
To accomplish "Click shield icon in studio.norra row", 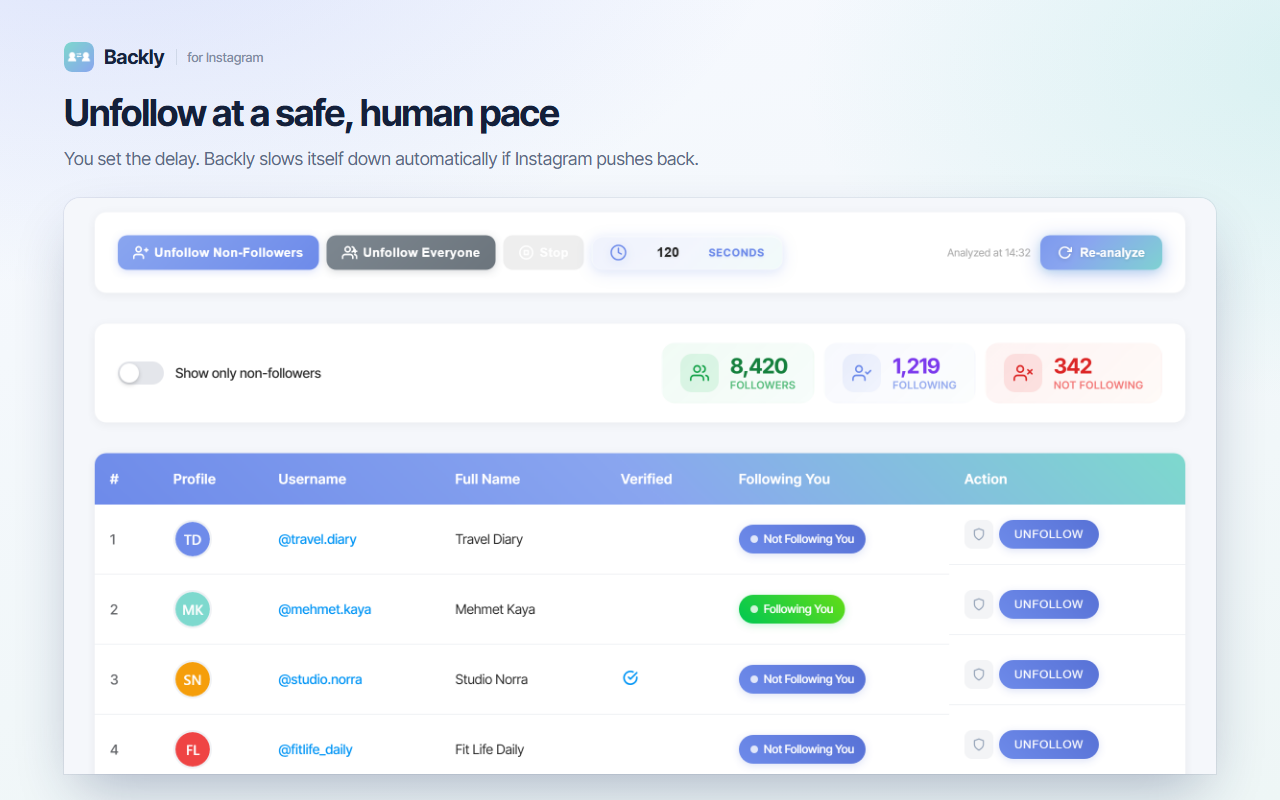I will click(x=979, y=674).
